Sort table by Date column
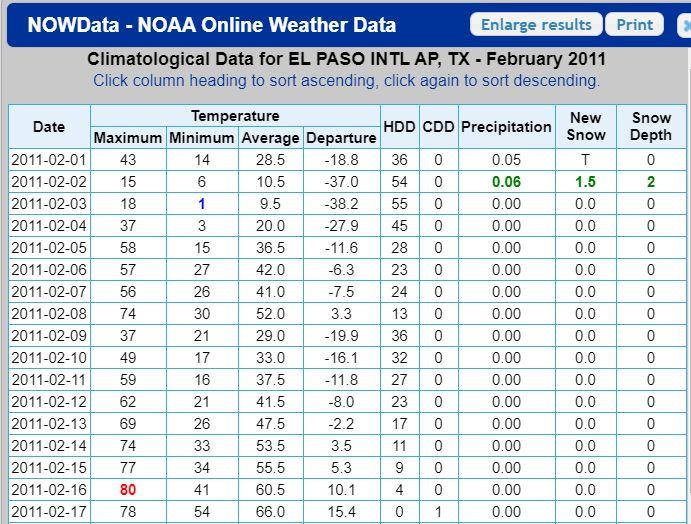The height and width of the screenshot is (524, 691). tap(49, 127)
